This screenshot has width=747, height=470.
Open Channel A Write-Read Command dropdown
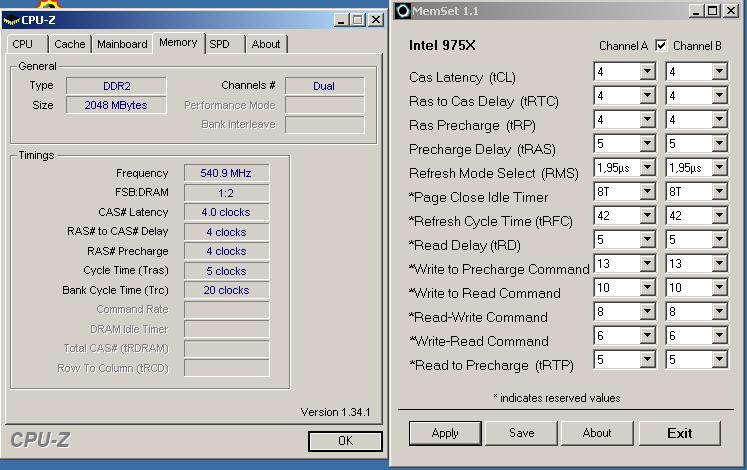(647, 336)
